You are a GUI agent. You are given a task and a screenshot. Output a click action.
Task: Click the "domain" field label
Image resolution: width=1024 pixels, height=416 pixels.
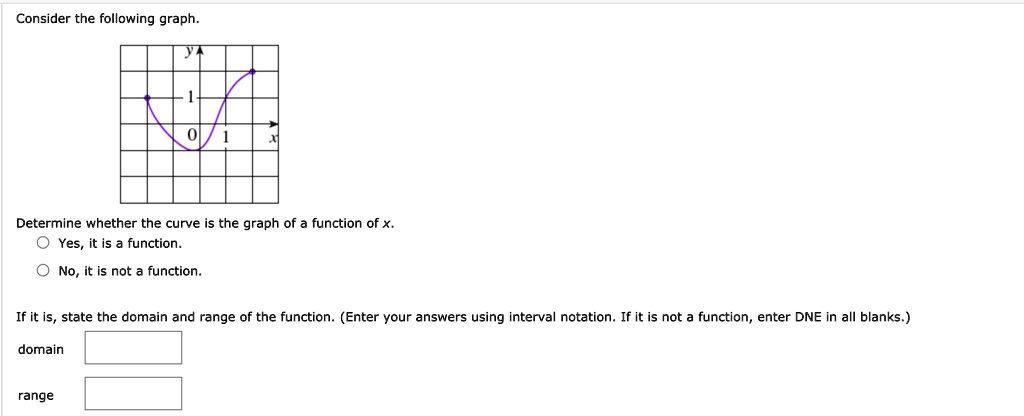click(40, 349)
